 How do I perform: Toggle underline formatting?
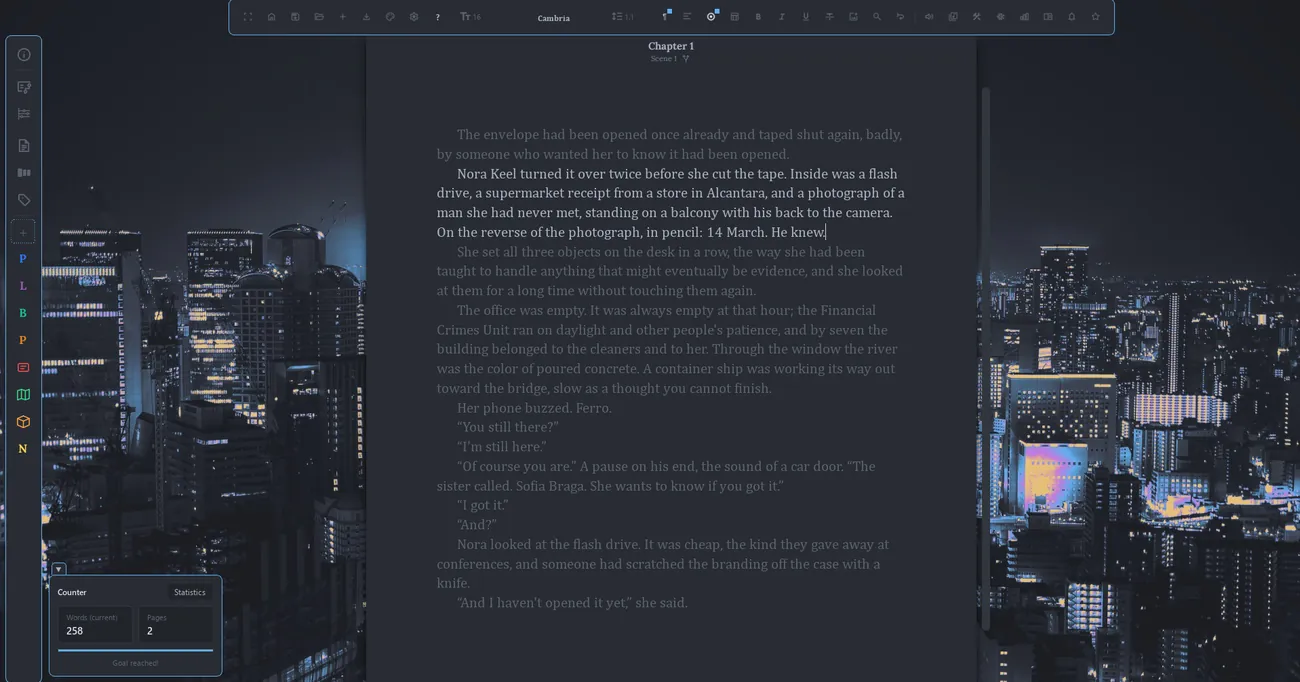click(806, 17)
